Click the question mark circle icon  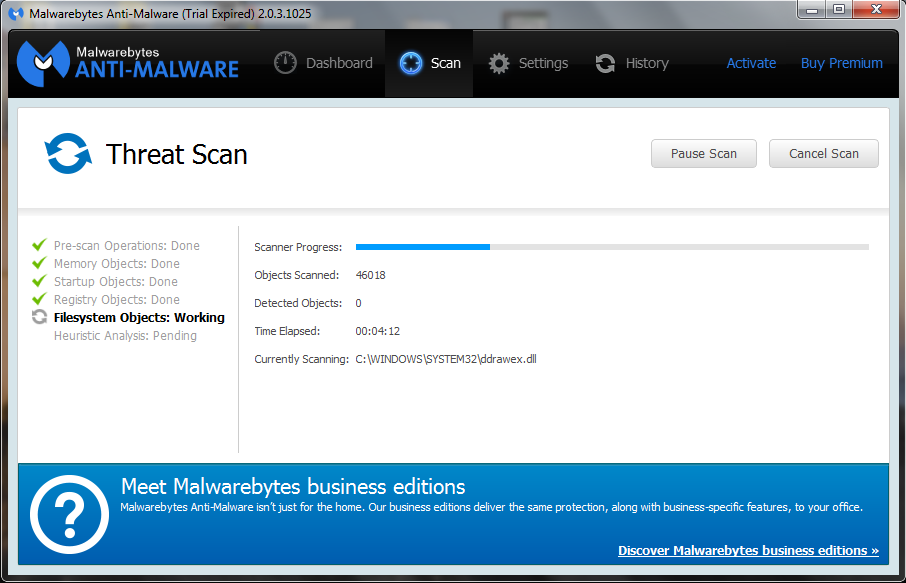pyautogui.click(x=69, y=514)
